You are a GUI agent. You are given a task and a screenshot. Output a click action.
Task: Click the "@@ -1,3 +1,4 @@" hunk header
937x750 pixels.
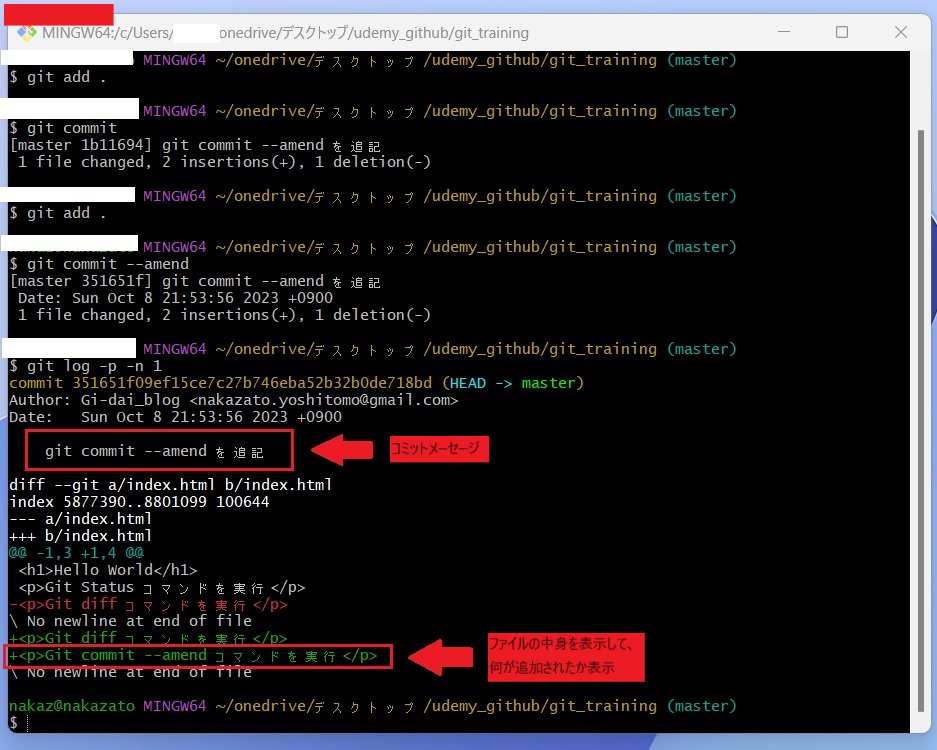(76, 553)
